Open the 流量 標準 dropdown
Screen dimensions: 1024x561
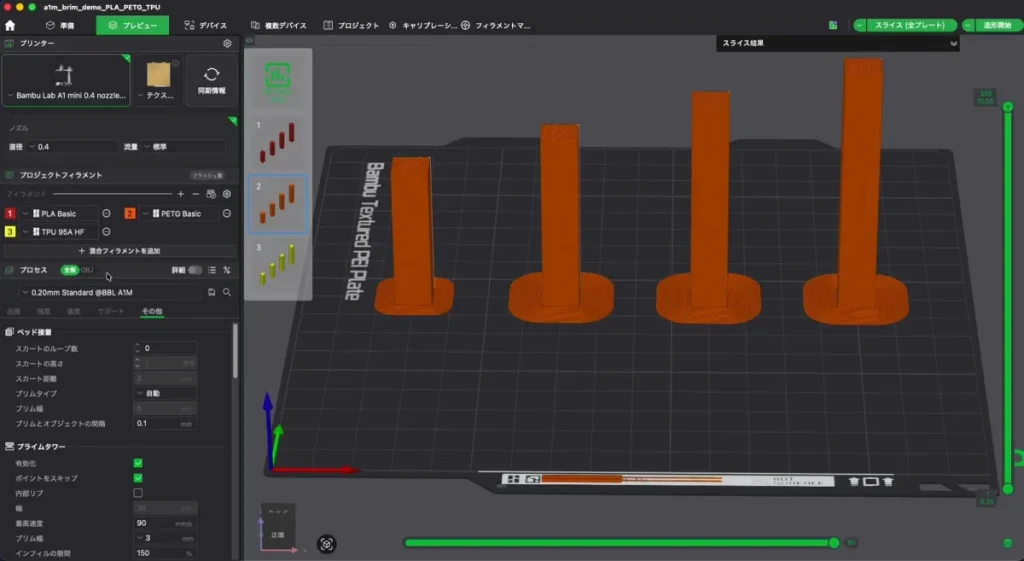click(x=183, y=147)
